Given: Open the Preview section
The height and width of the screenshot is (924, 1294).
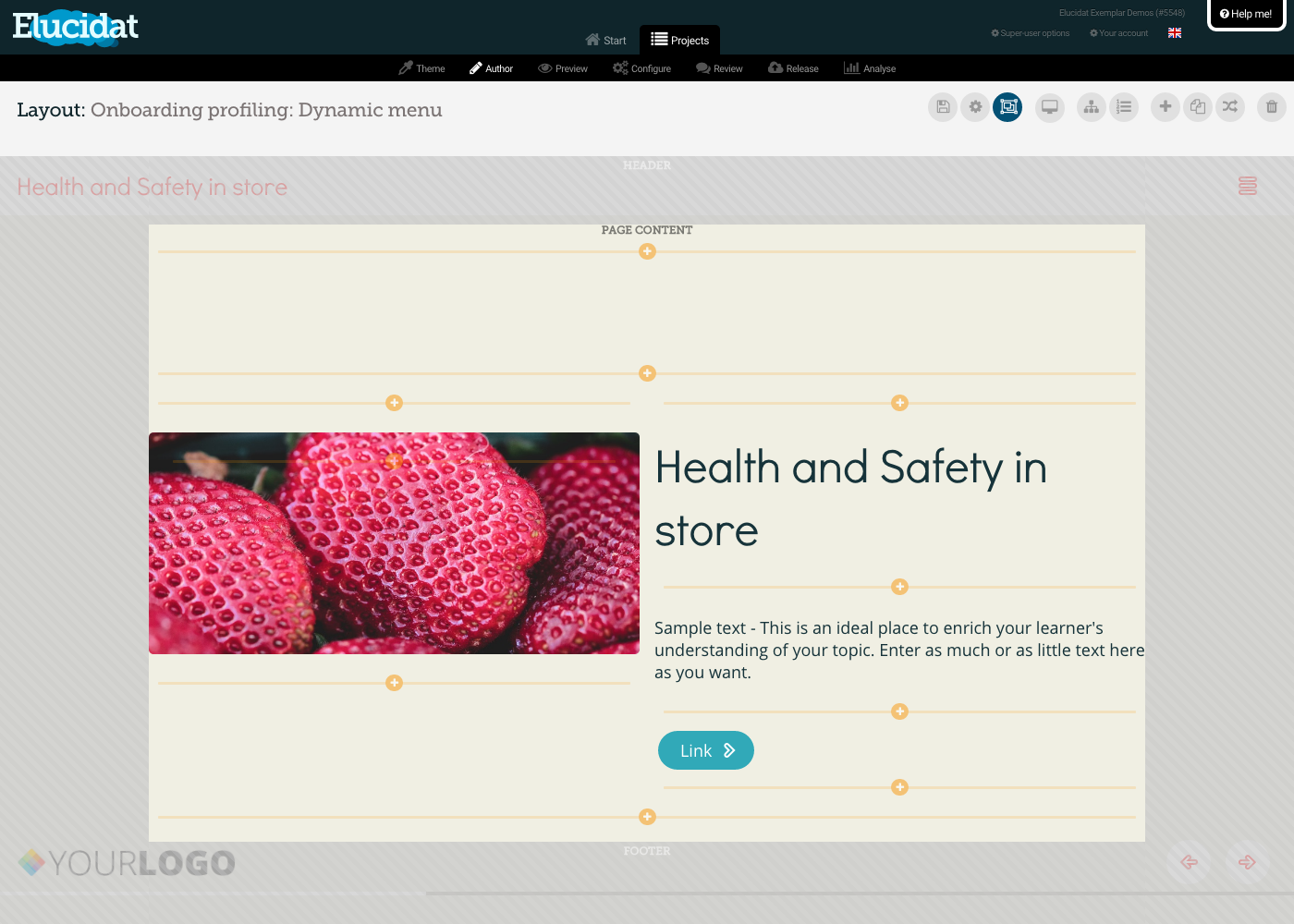Looking at the screenshot, I should tap(563, 68).
